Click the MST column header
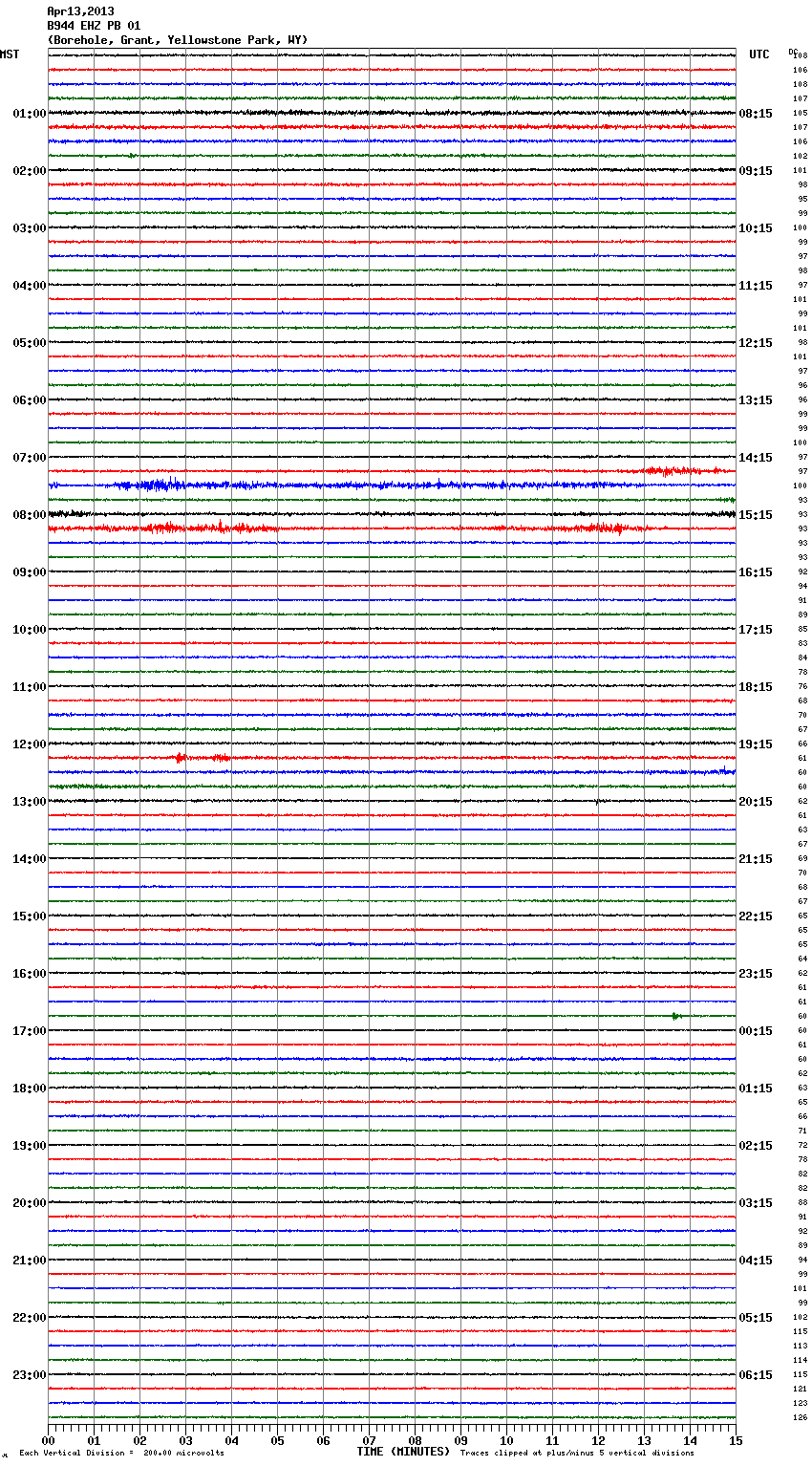812x1466 pixels. point(10,54)
